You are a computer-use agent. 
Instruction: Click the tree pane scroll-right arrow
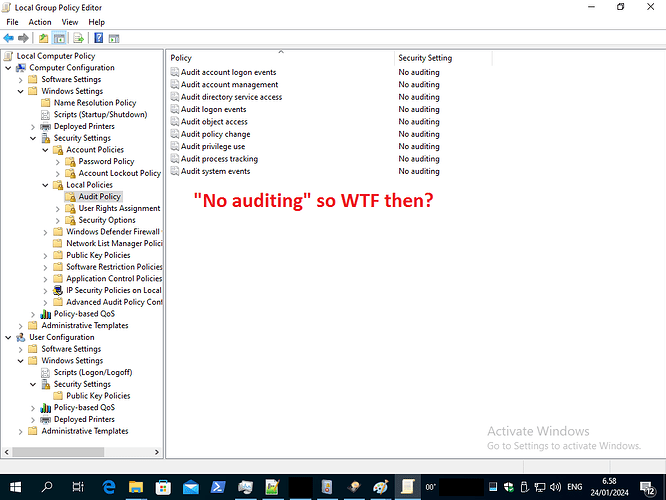157,452
